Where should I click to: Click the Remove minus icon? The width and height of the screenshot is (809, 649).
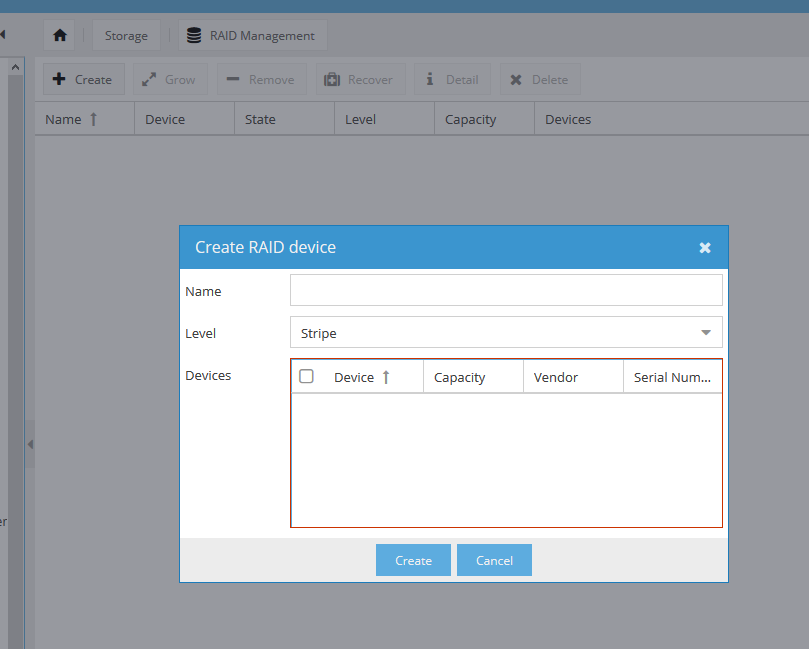coord(232,79)
